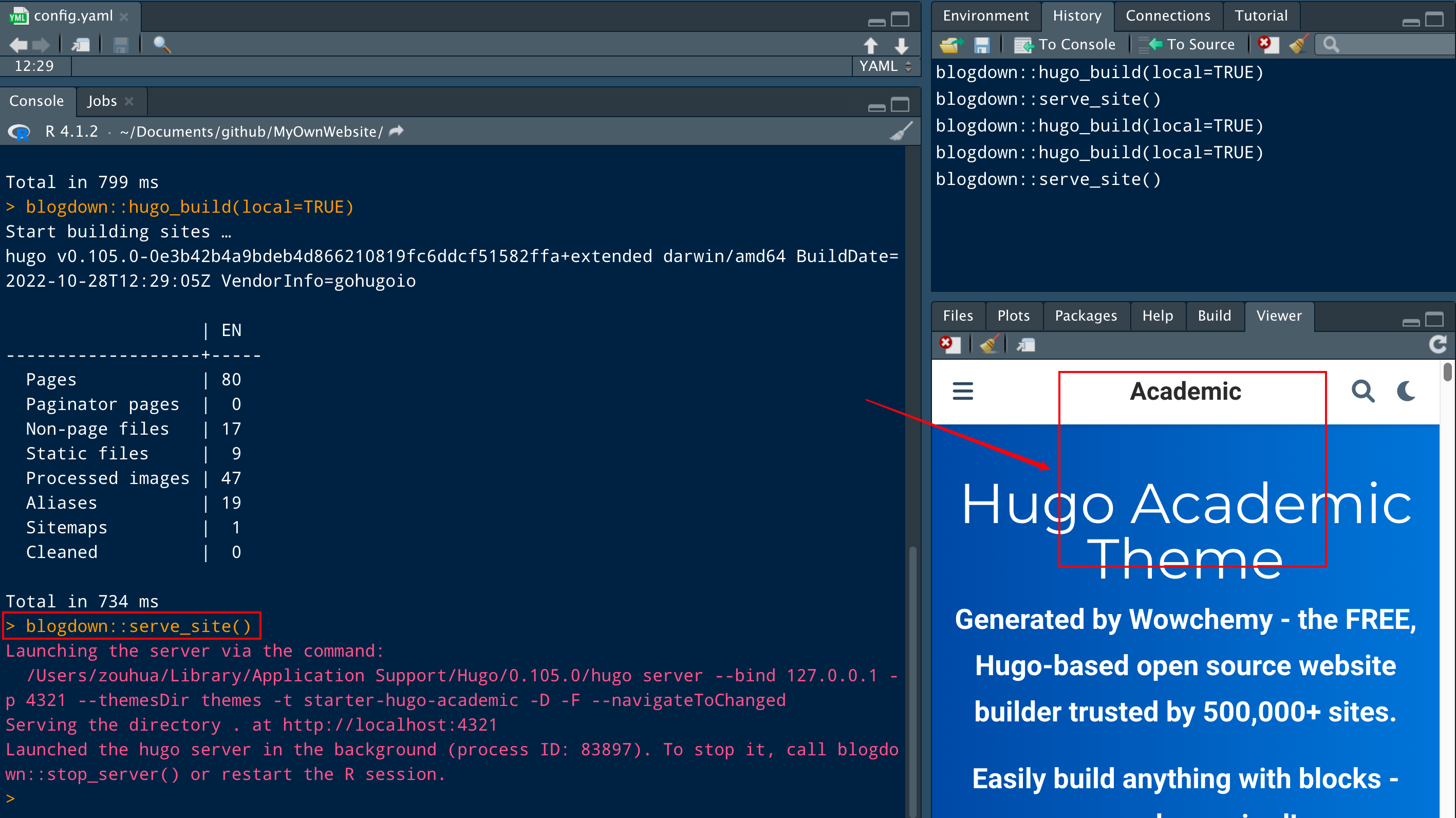Image resolution: width=1456 pixels, height=818 pixels.
Task: Click the save icon in History pane
Action: [982, 45]
